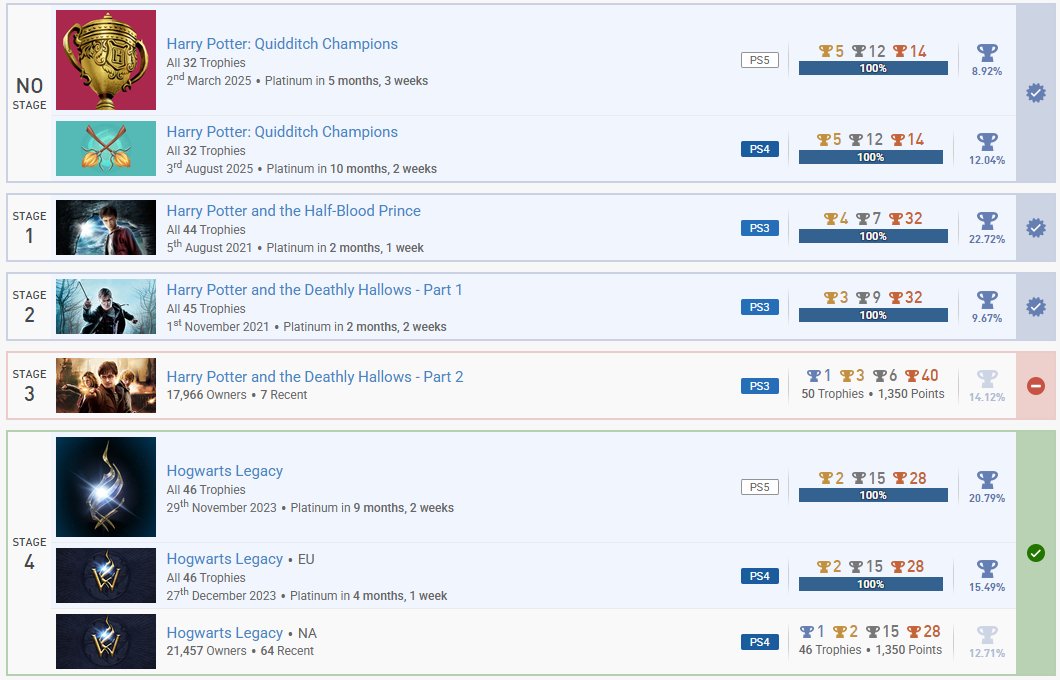
Task: Click the platinum trophy icon showing 22.72%
Action: [x=987, y=221]
